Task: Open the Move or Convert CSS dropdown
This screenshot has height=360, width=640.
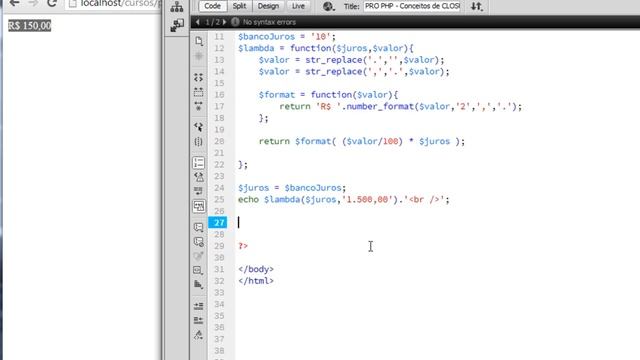Action: point(199,284)
